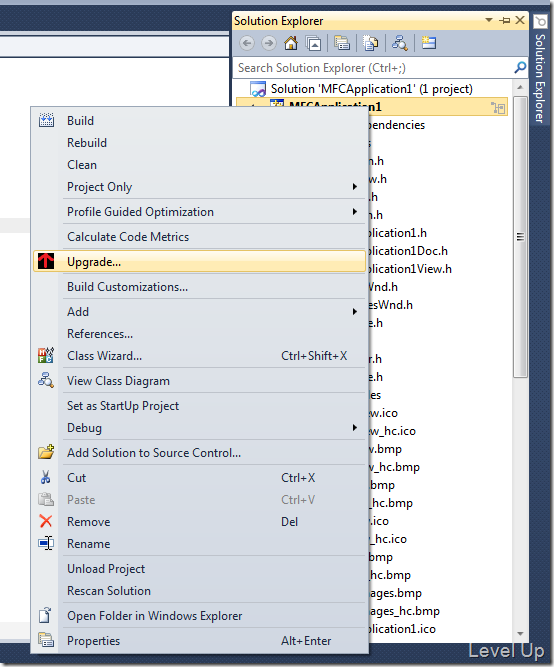Select Upgrade... menu entry
The image size is (554, 667).
click(199, 261)
